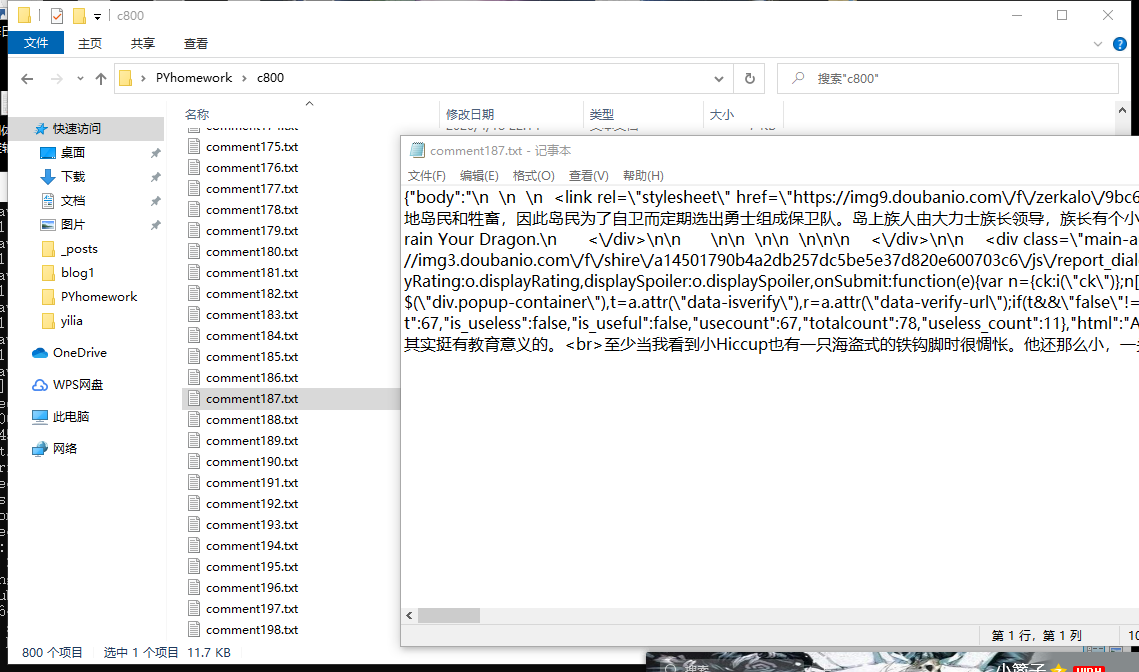Click scroll-up arrow of file list
The height and width of the screenshot is (672, 1139).
1122,110
